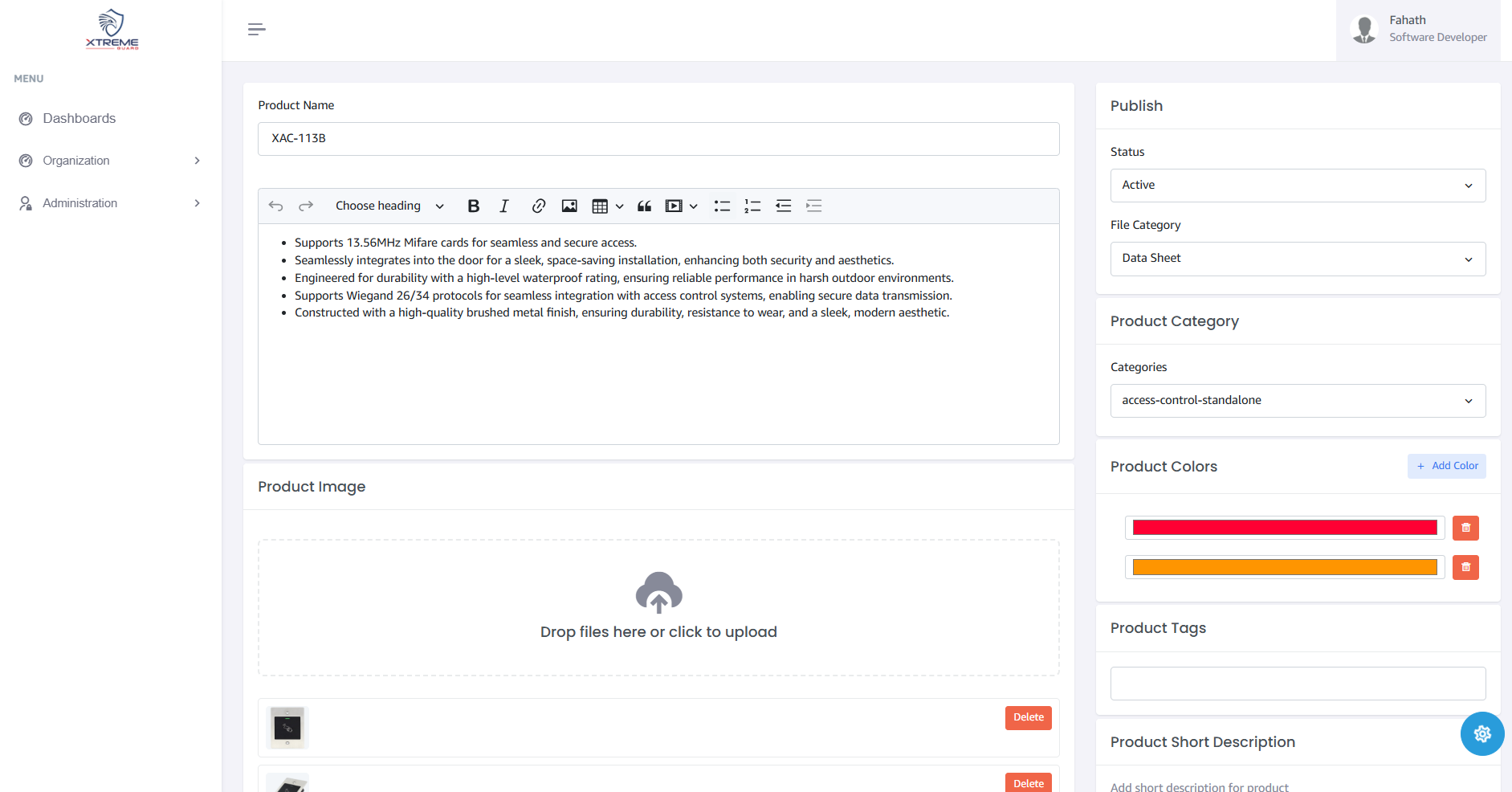The height and width of the screenshot is (792, 1512).
Task: Click the undo icon in editor
Action: [x=275, y=206]
